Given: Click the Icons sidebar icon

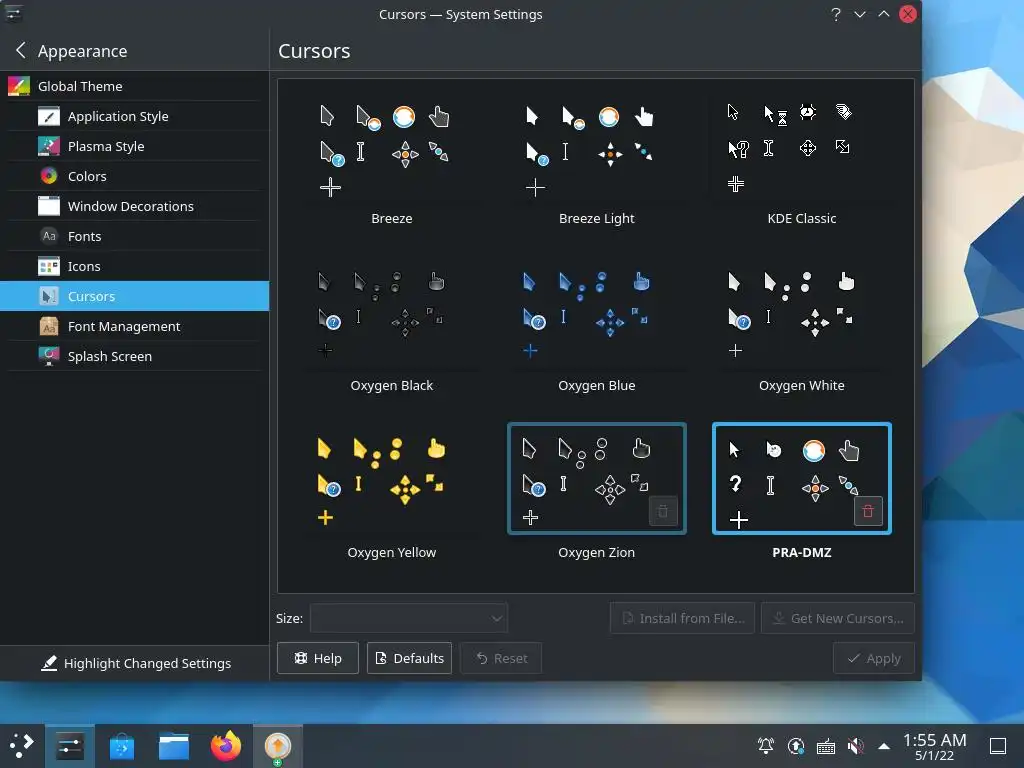Looking at the screenshot, I should [x=49, y=266].
